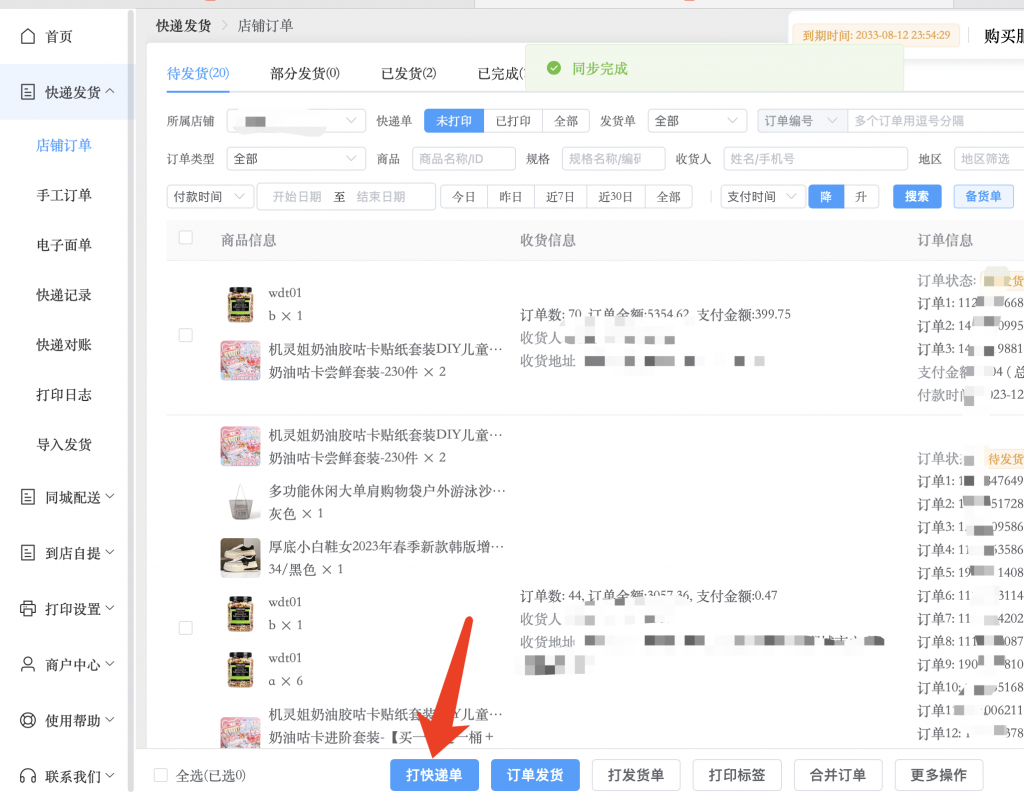Open the 付款时间 dropdown selector
This screenshot has width=1024, height=794.
210,197
